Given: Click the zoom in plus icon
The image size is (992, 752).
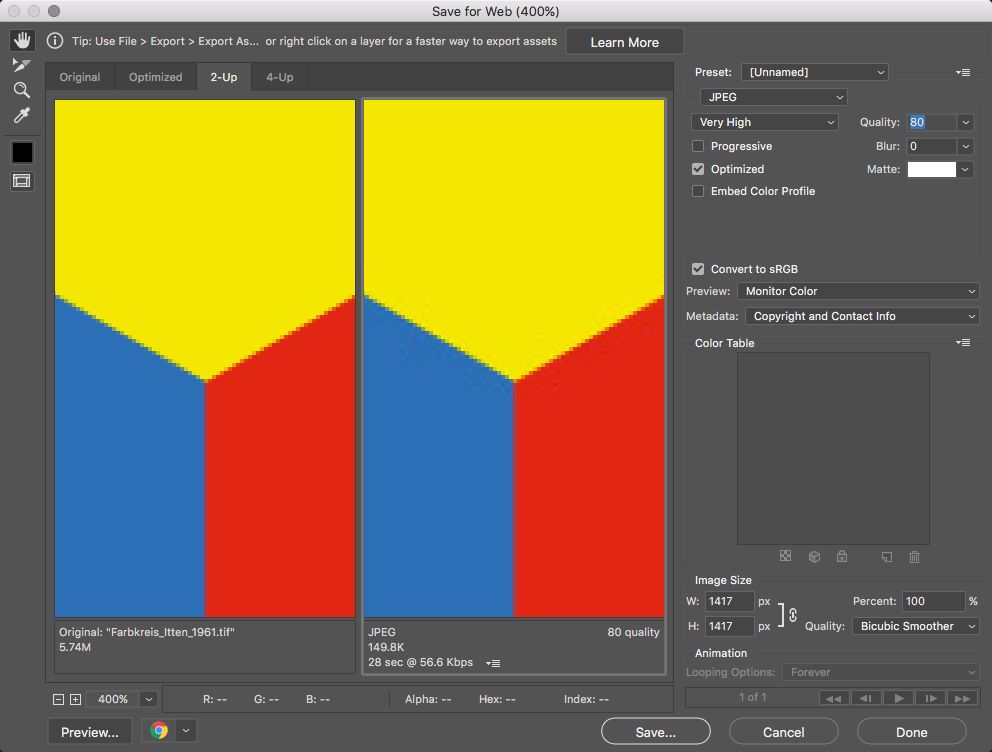Looking at the screenshot, I should point(75,700).
